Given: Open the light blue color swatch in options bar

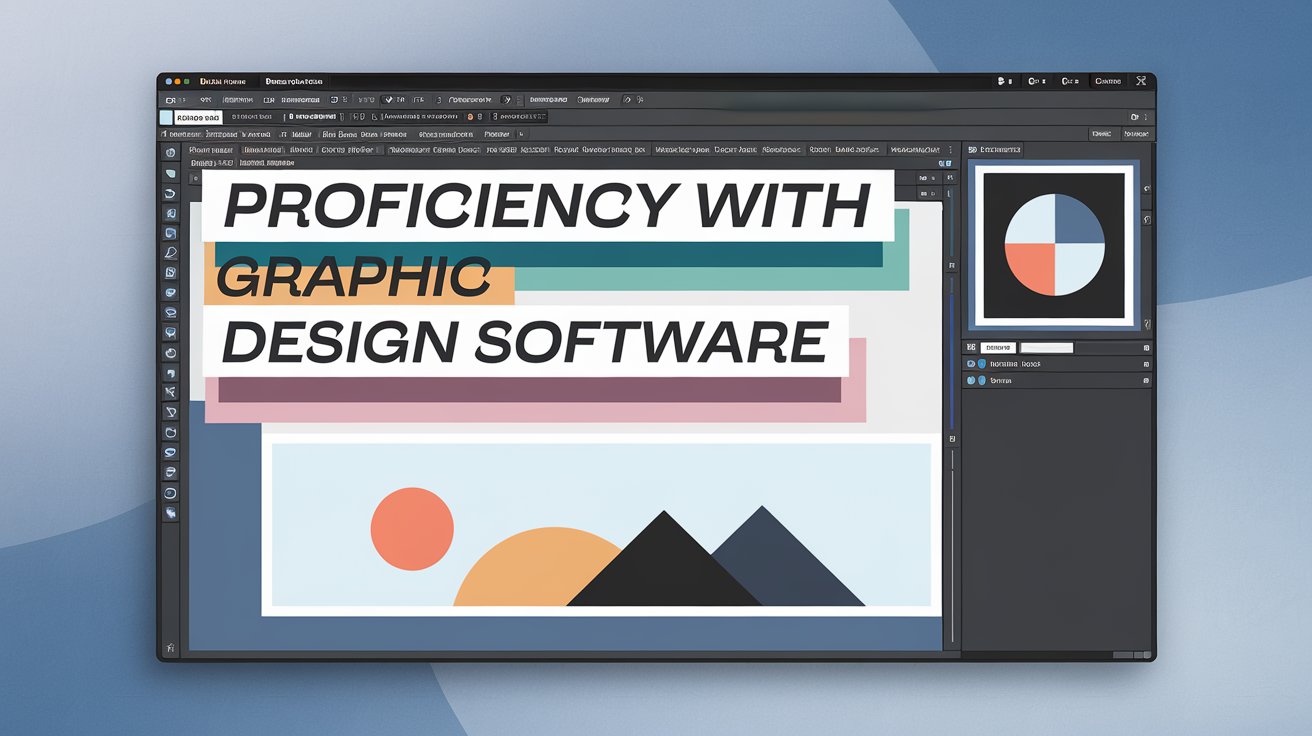Looking at the screenshot, I should [166, 117].
